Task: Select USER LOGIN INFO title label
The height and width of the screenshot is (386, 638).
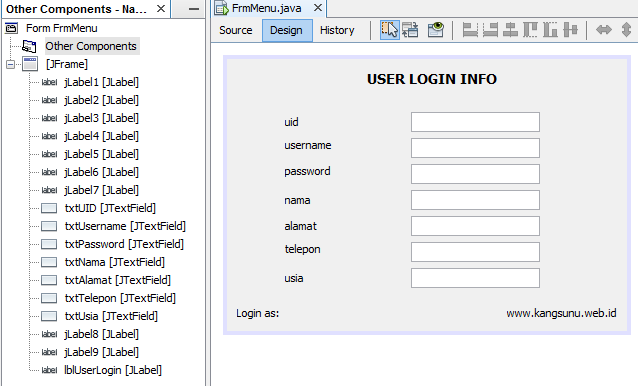Action: [x=432, y=79]
